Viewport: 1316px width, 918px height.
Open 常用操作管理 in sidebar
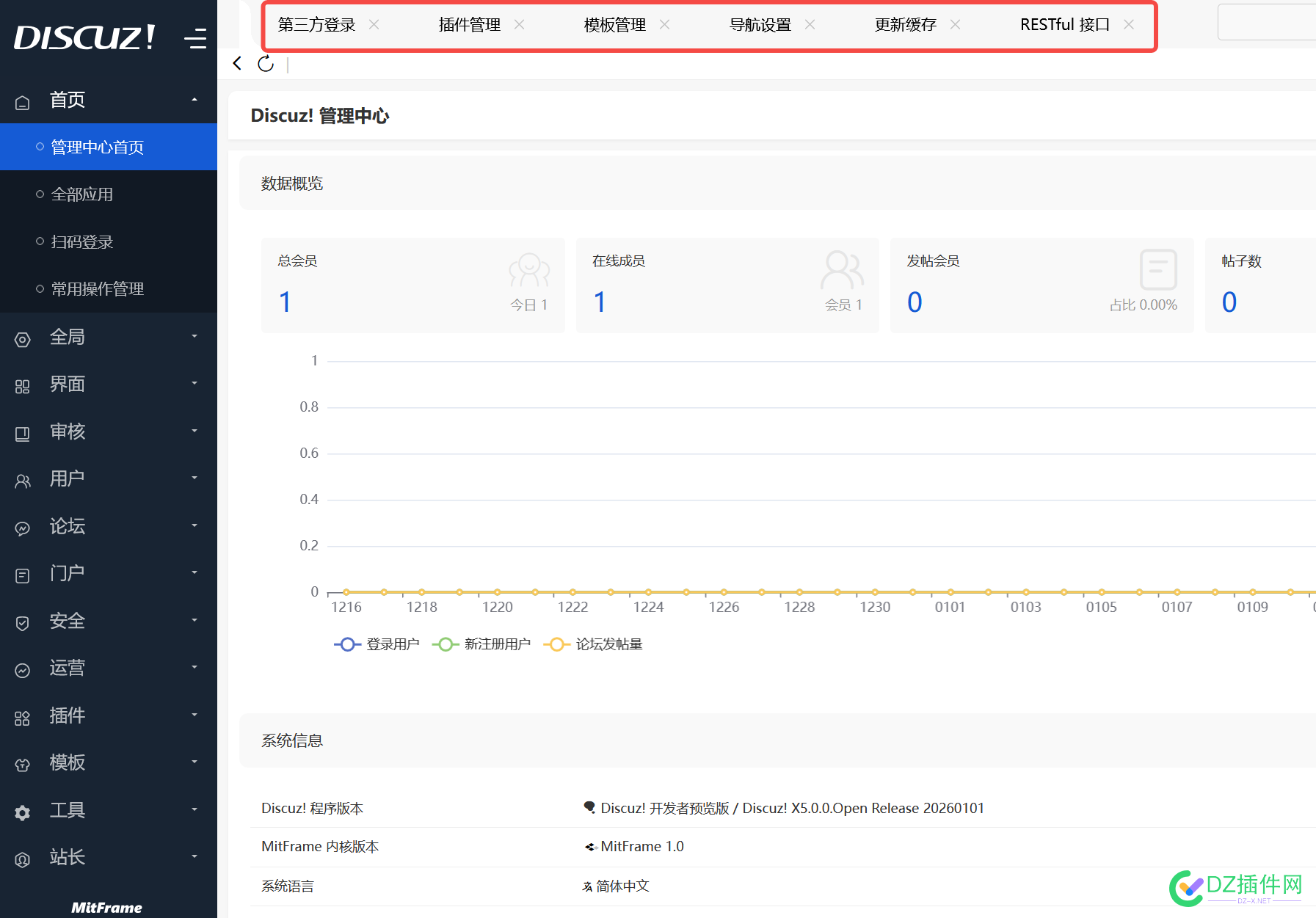click(x=109, y=289)
